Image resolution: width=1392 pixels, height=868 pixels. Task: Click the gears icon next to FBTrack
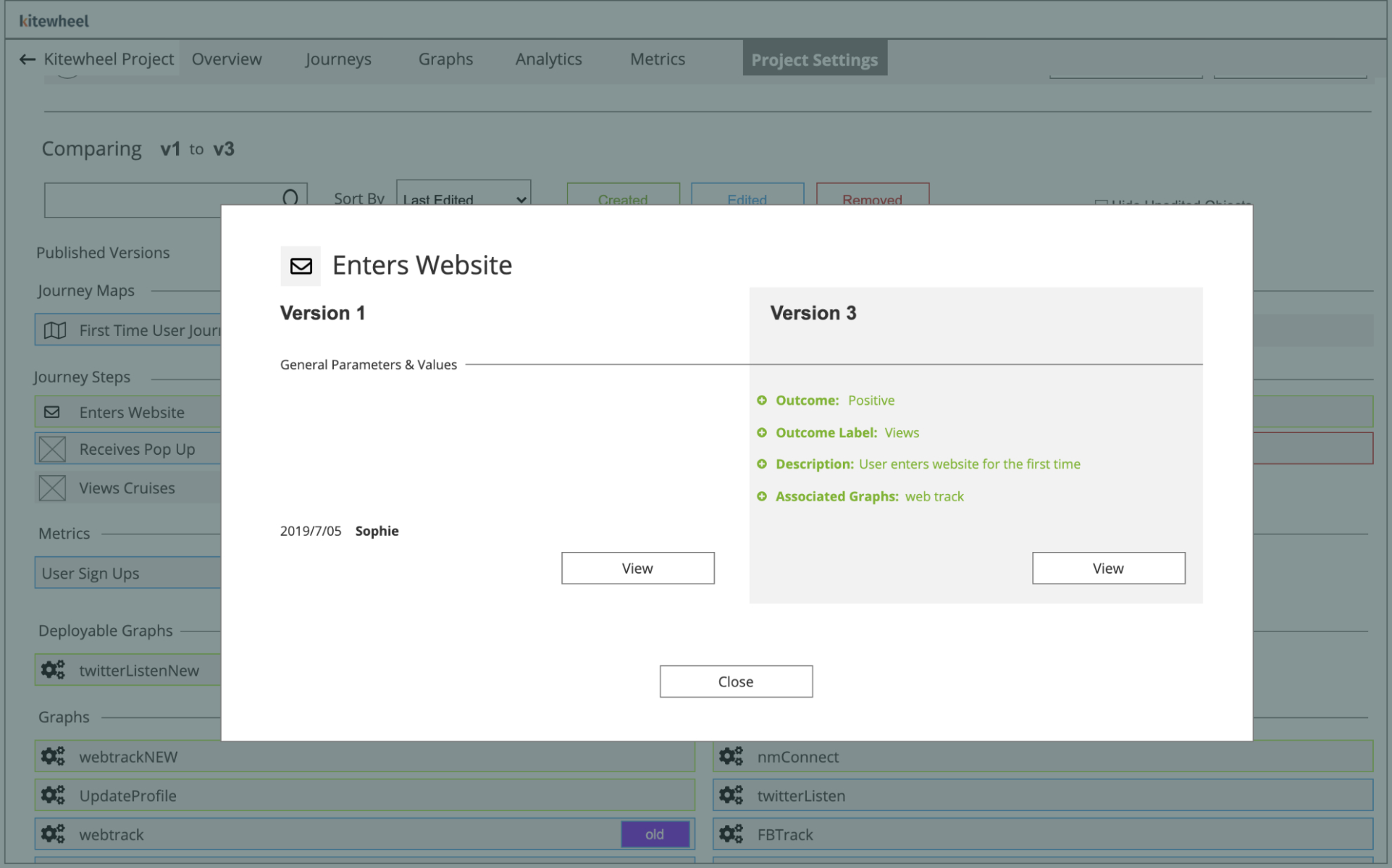(731, 834)
